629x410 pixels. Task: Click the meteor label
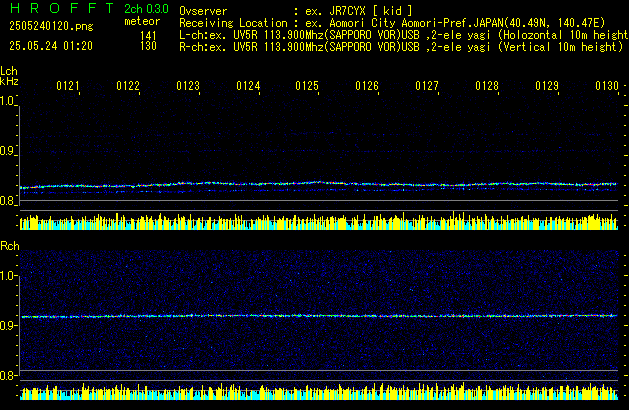(x=142, y=21)
